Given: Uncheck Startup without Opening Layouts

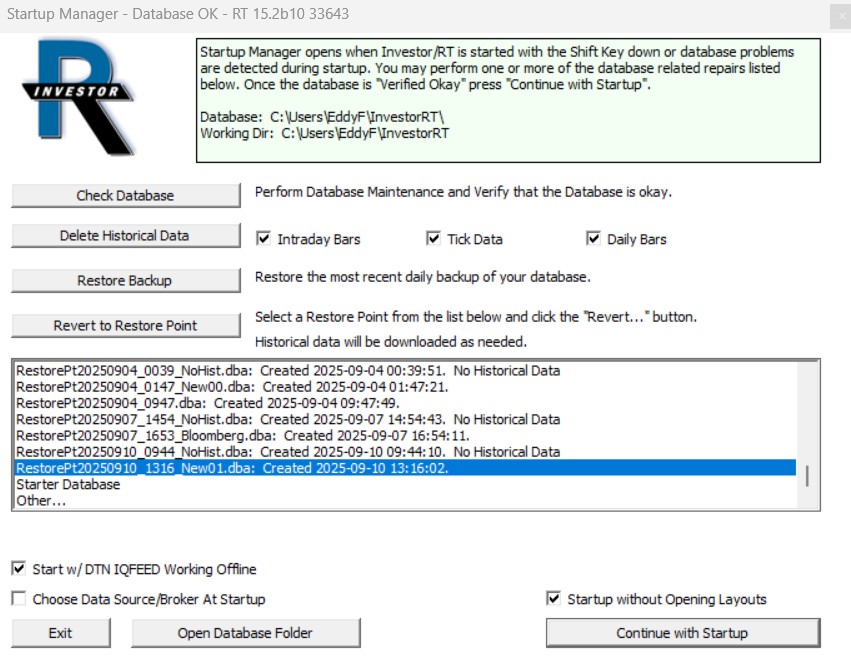Looking at the screenshot, I should pyautogui.click(x=554, y=599).
